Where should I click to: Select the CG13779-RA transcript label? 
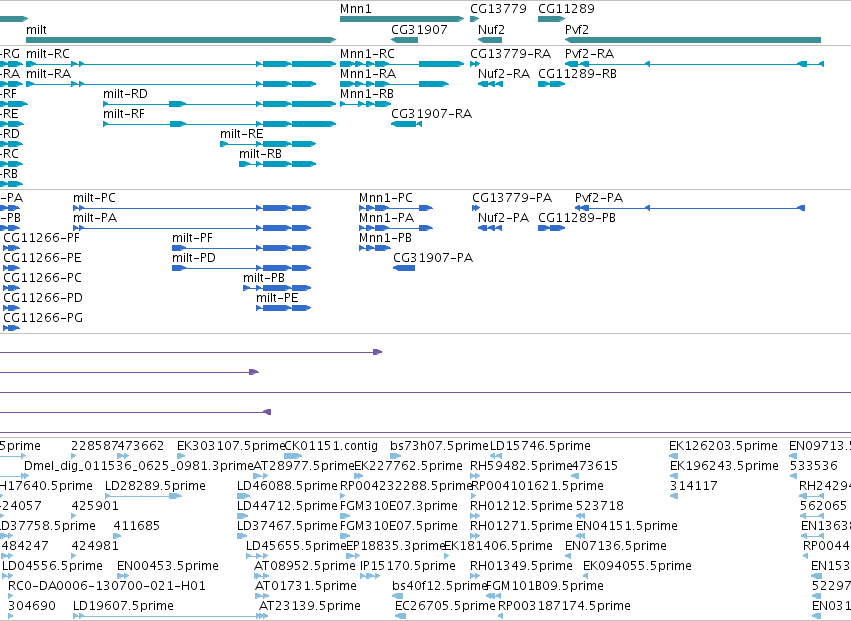(x=510, y=54)
